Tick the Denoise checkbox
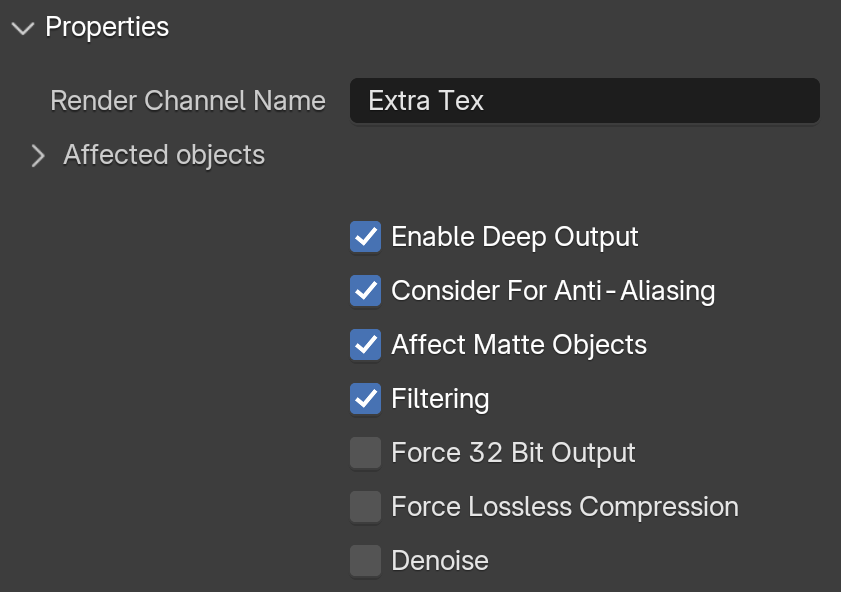Image resolution: width=841 pixels, height=592 pixels. point(366,560)
